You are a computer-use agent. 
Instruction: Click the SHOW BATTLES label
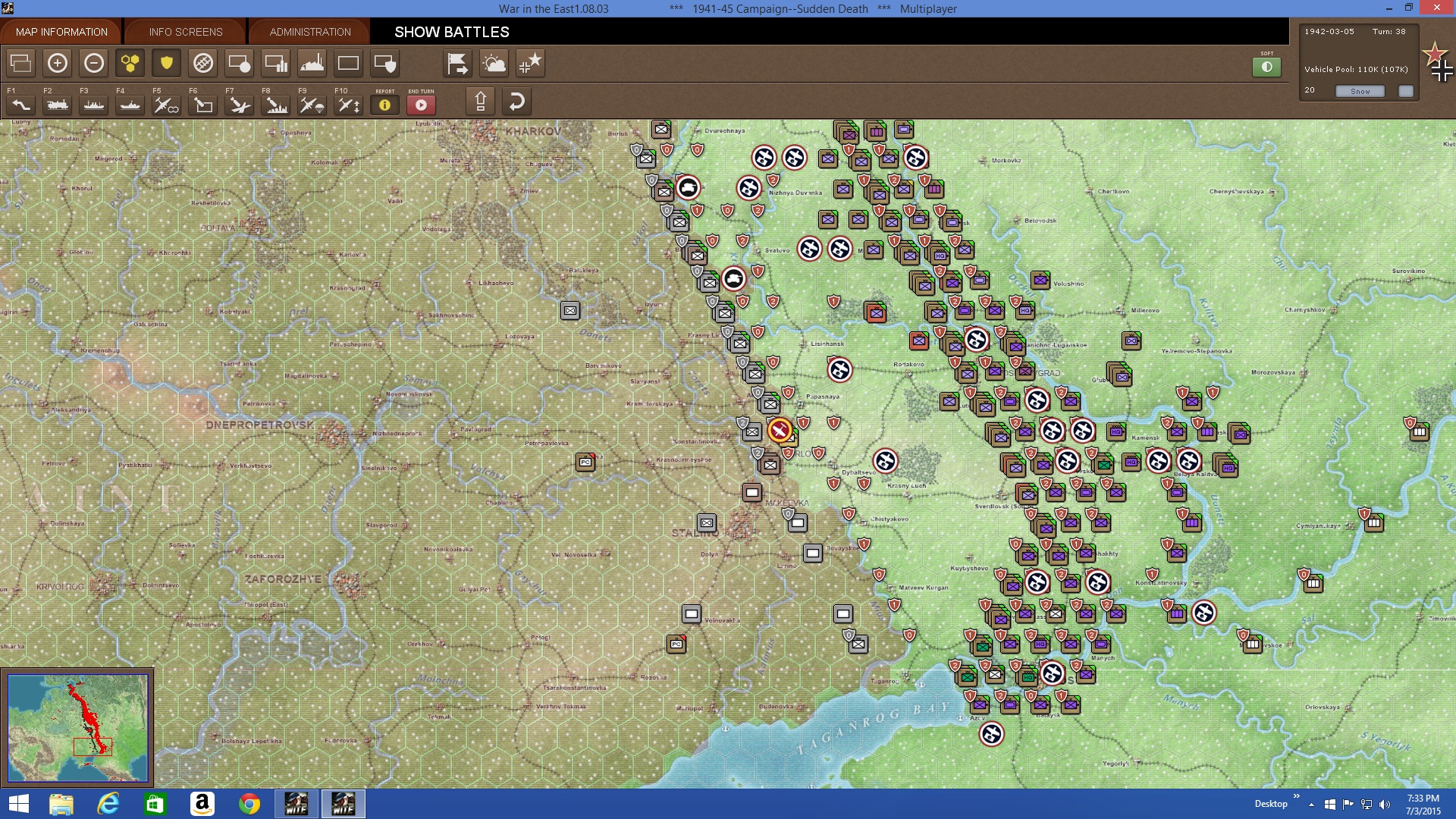[x=452, y=32]
